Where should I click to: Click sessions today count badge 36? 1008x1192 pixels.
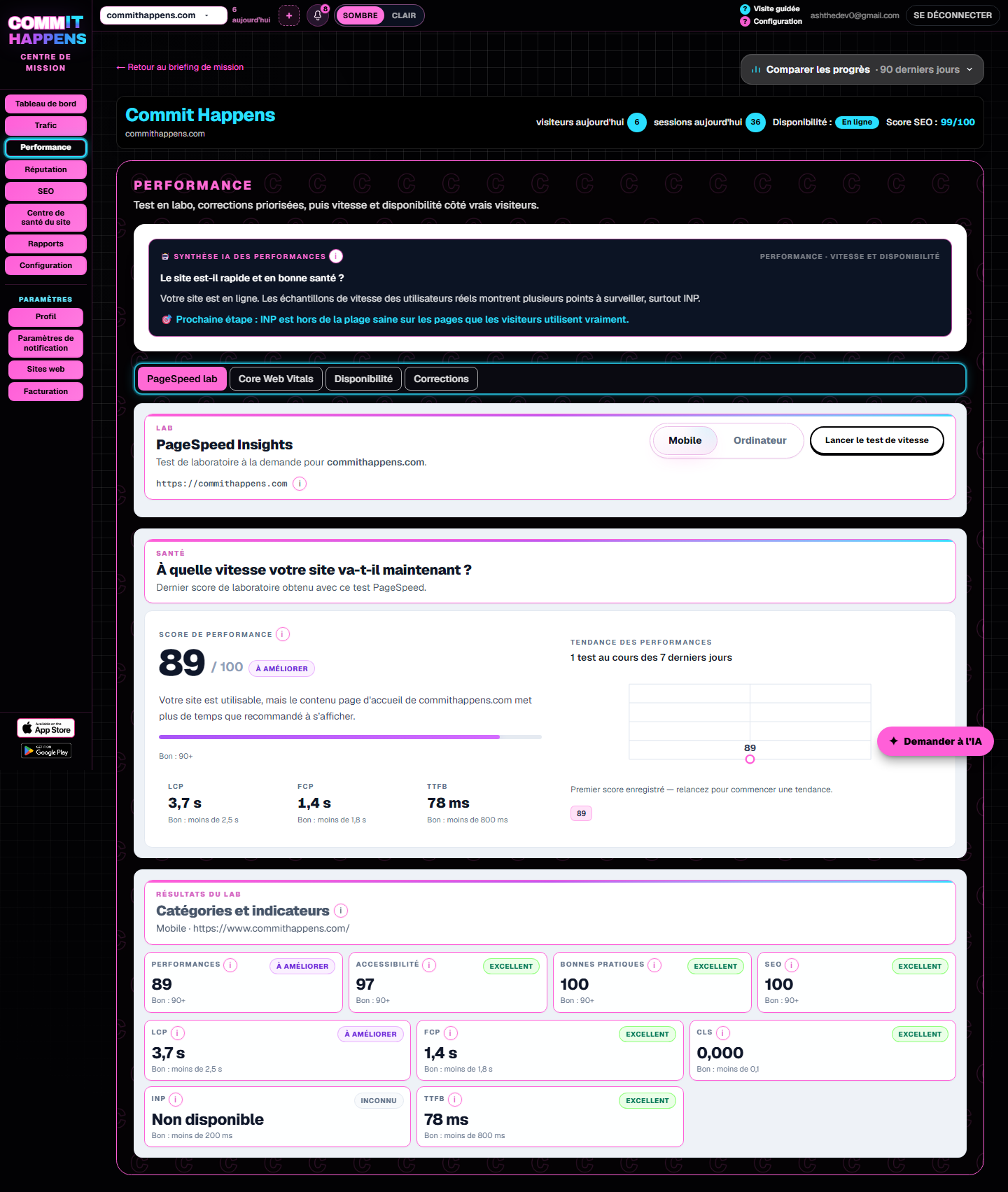coord(755,122)
